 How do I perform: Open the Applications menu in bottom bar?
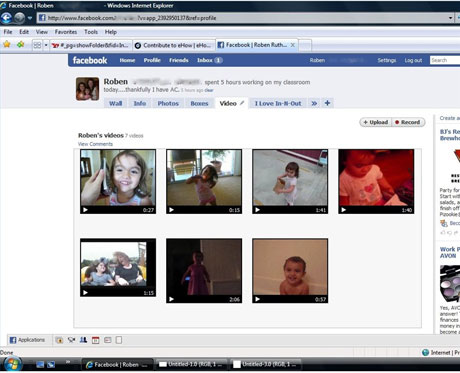pyautogui.click(x=27, y=340)
